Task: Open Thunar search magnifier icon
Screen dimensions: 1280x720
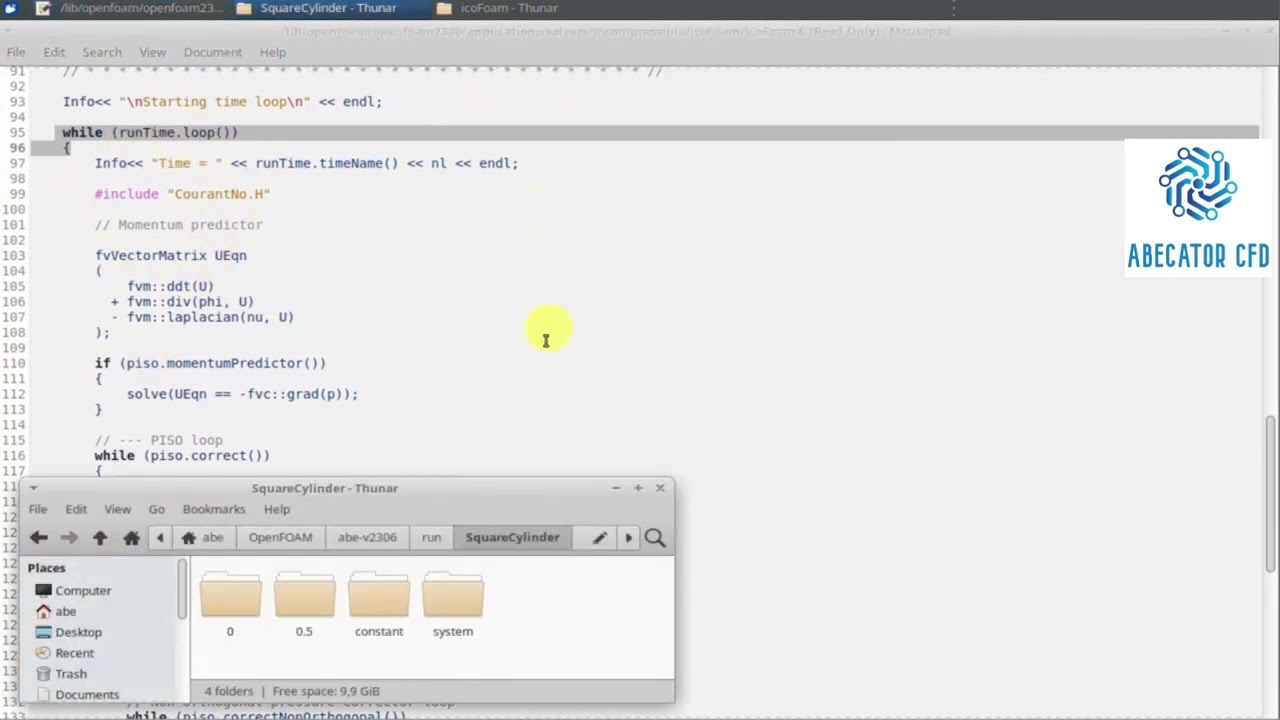Action: 655,538
